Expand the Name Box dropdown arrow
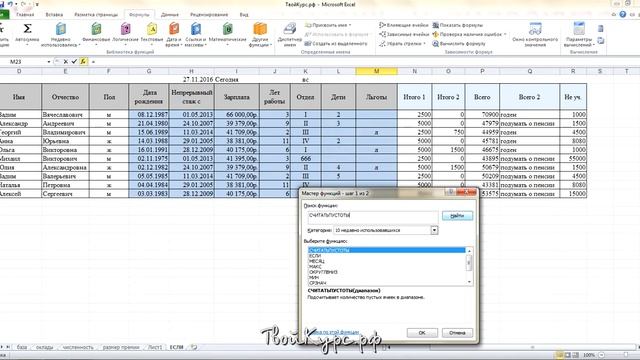Viewport: 640px width, 360px height. tap(49, 62)
